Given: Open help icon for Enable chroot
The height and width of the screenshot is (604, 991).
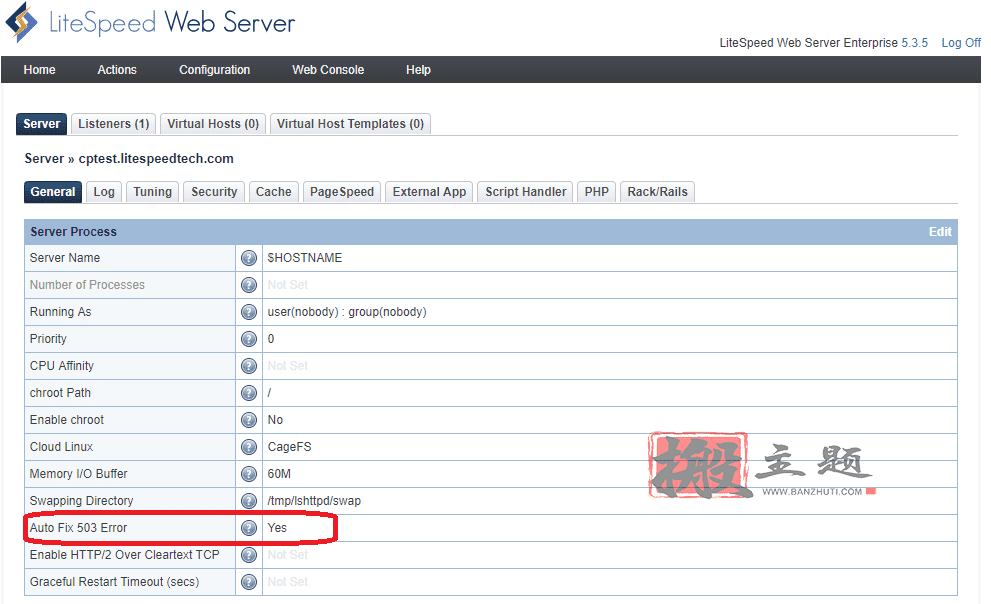Looking at the screenshot, I should [x=249, y=420].
